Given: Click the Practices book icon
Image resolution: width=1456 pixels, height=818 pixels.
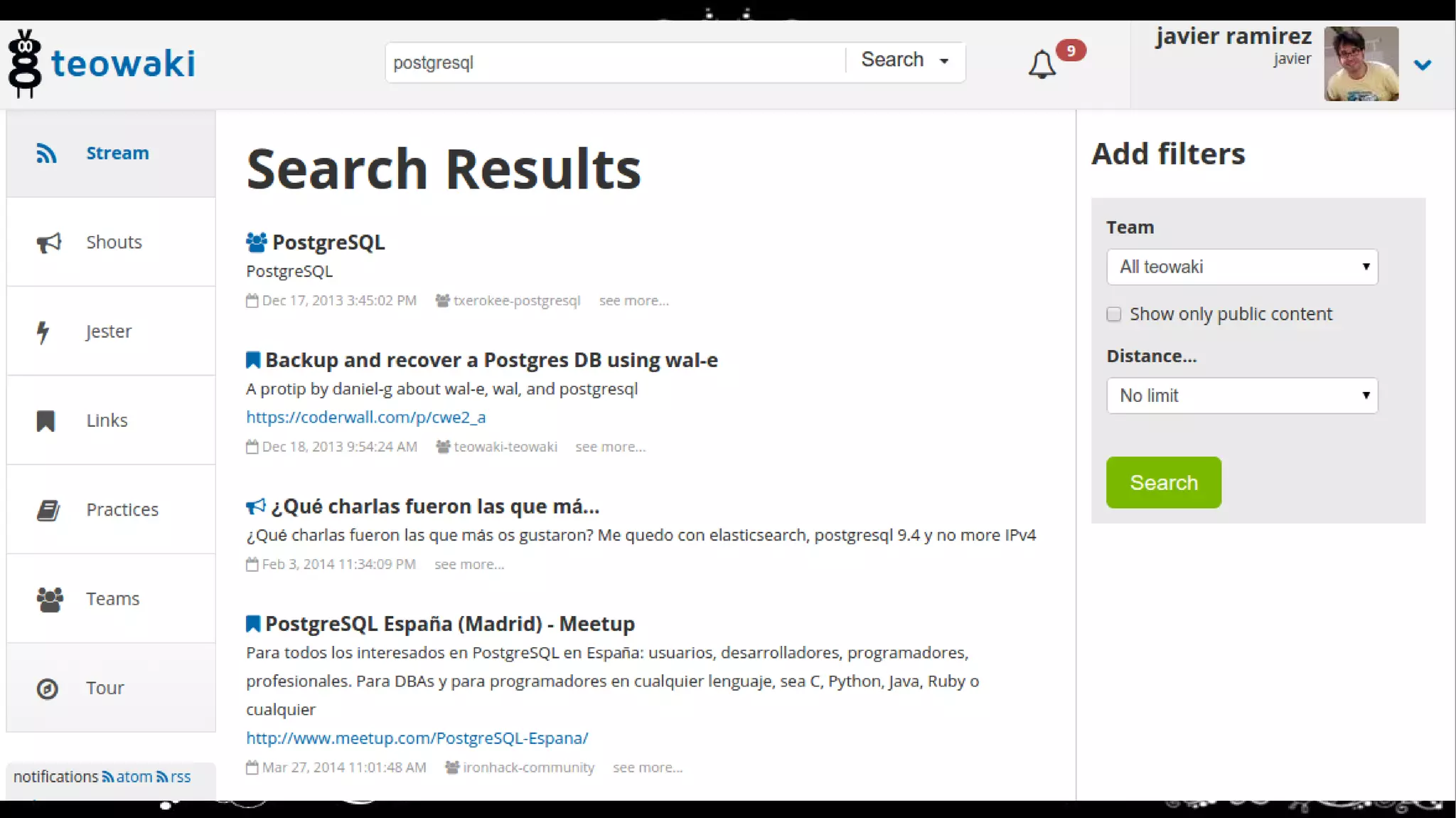Looking at the screenshot, I should [48, 510].
